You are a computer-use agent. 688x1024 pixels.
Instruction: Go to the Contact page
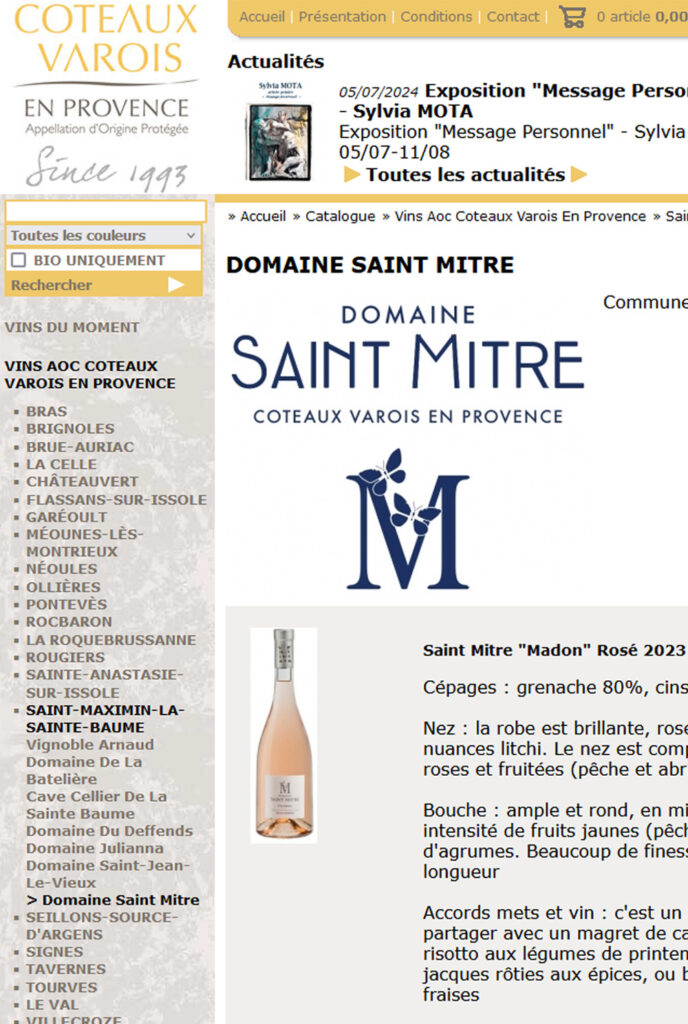pos(513,16)
